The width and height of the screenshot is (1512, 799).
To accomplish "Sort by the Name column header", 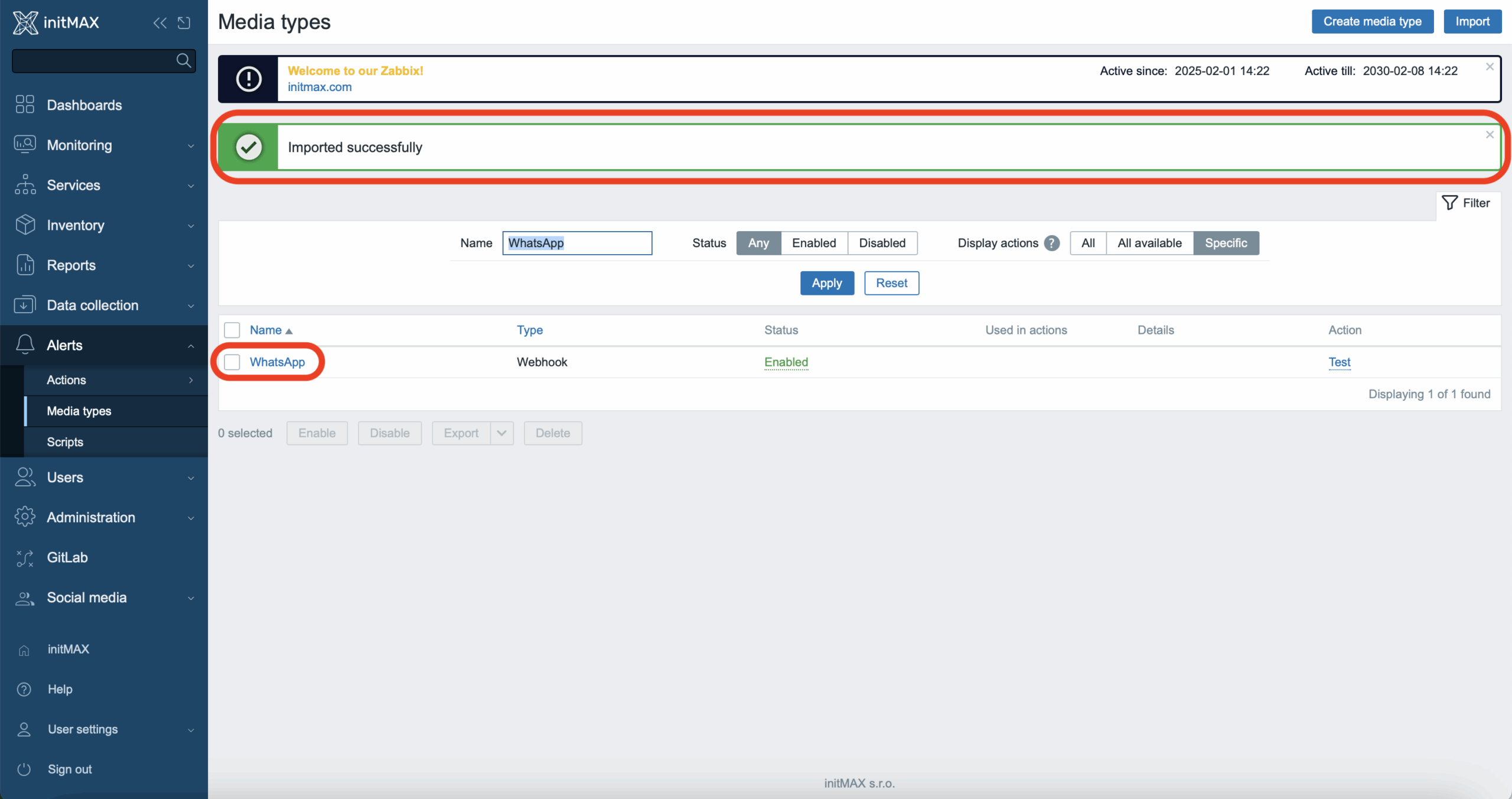I will pos(271,330).
